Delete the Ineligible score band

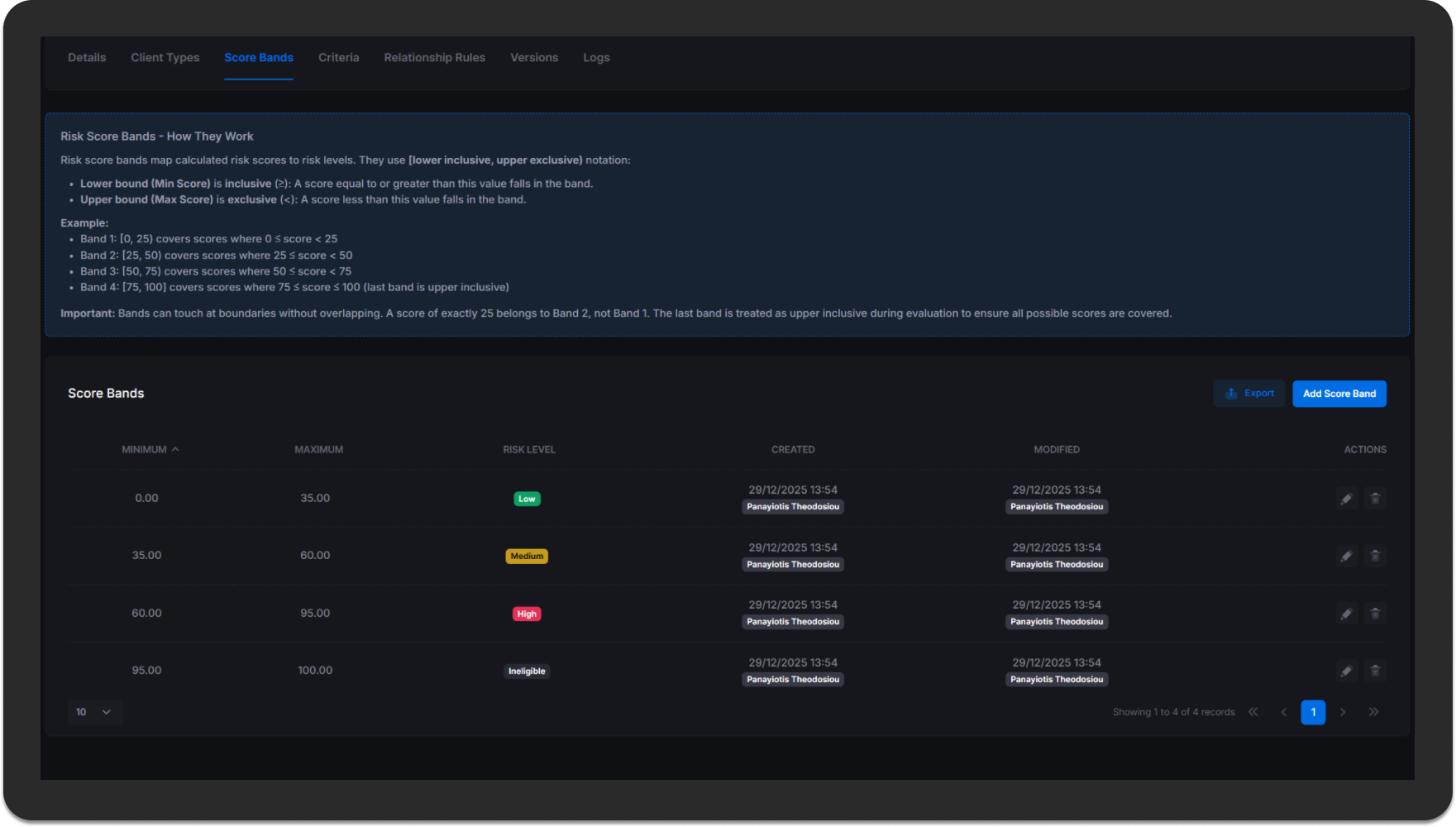click(1375, 671)
